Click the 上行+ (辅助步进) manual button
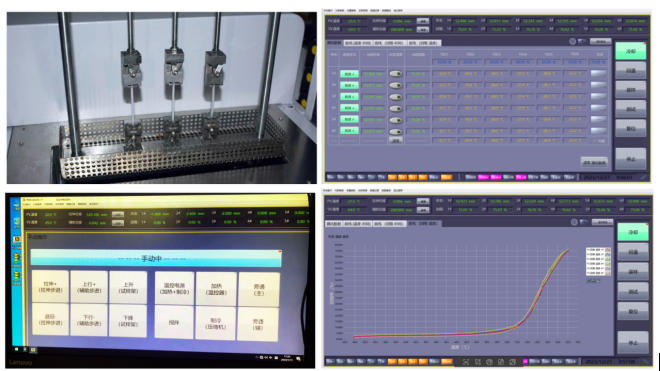This screenshot has height=371, width=660. (89, 287)
